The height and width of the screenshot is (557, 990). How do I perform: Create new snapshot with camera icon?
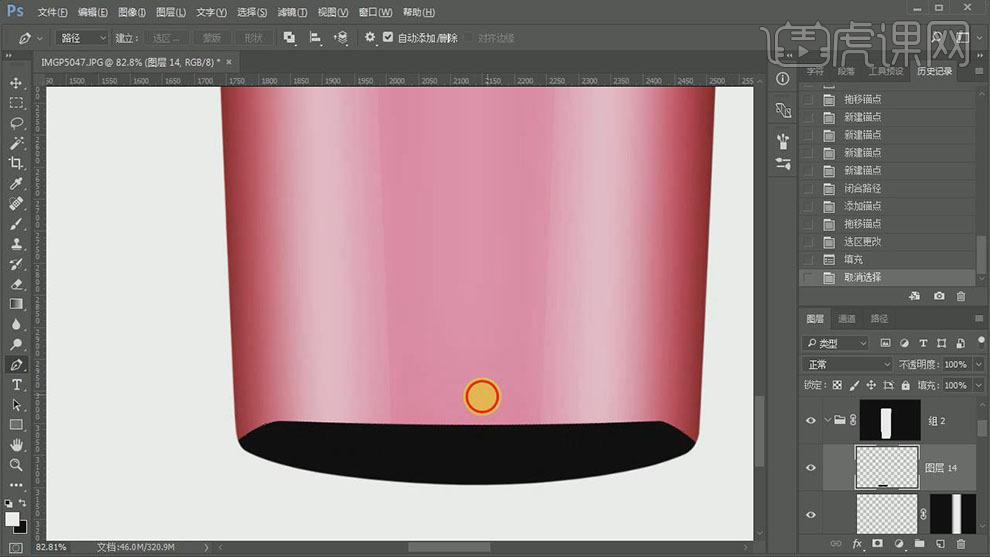[x=939, y=296]
